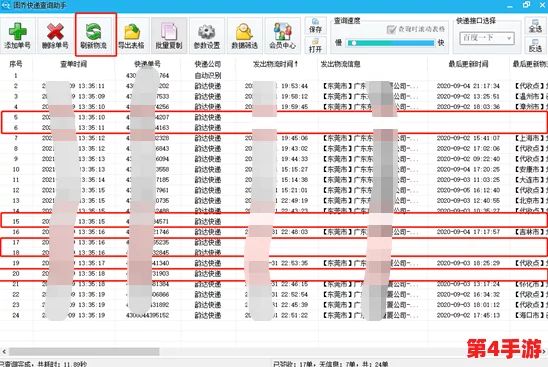Screen dimensions: 548x367
Task: Select update time 2020-09-02 09:22:40
Action: pos(468,159)
